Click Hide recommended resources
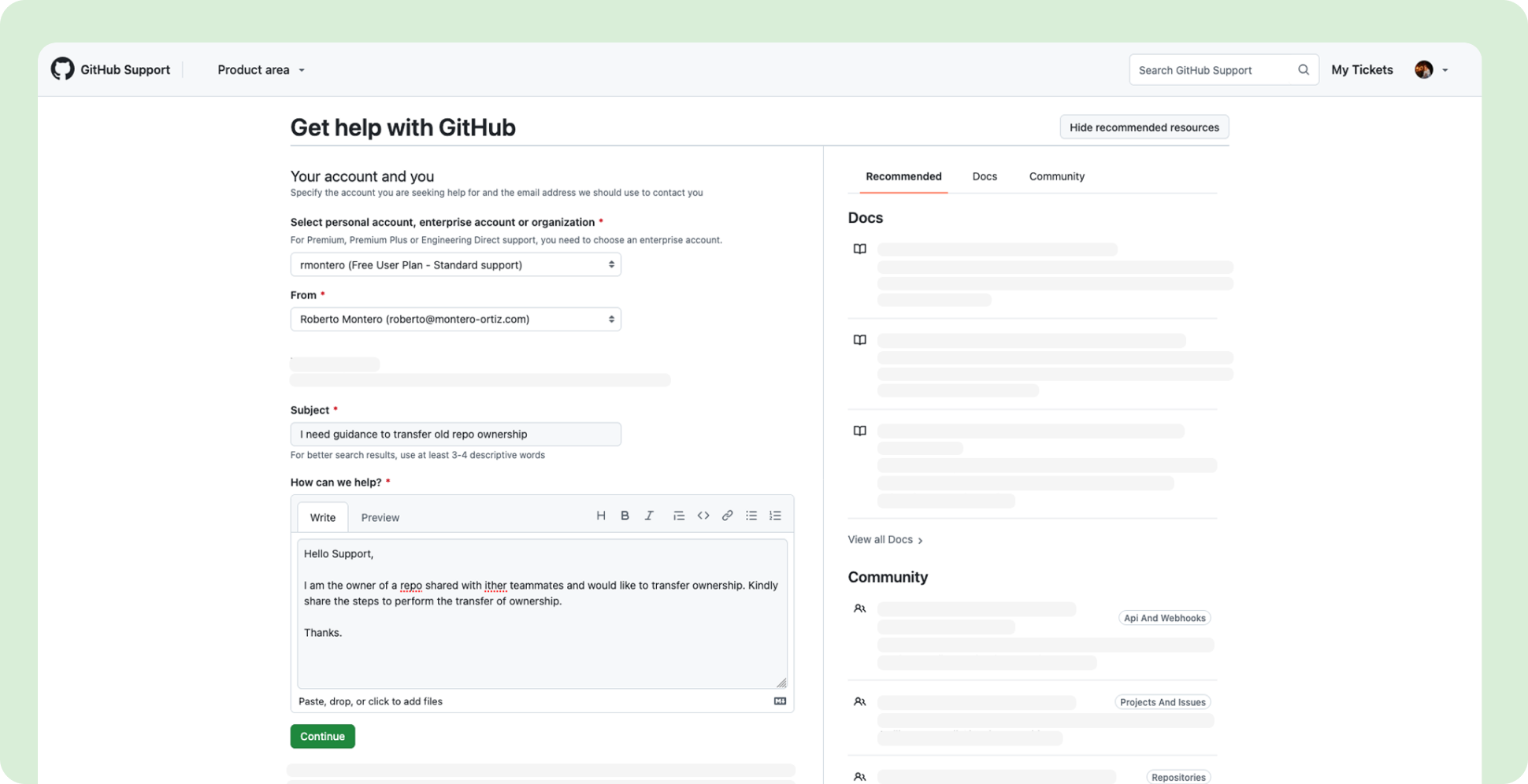1528x784 pixels. pos(1144,127)
